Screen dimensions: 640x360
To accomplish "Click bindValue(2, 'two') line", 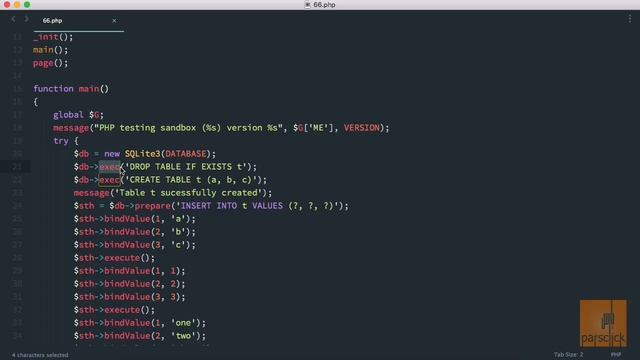I will [140, 336].
